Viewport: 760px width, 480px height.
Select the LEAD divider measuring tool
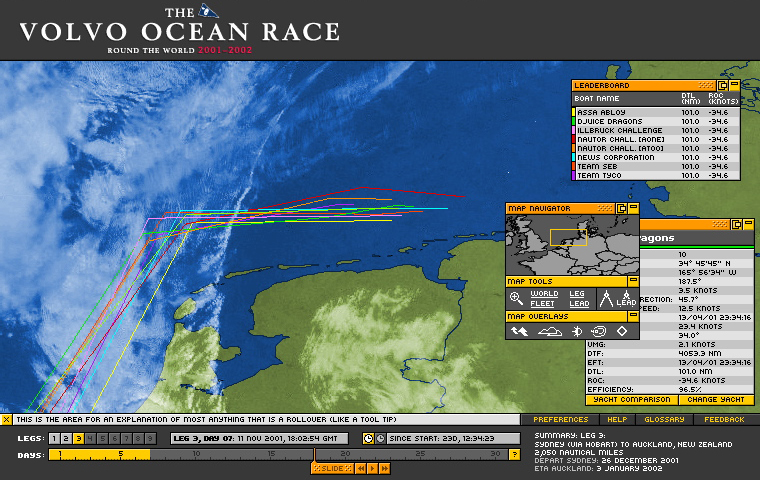[626, 299]
